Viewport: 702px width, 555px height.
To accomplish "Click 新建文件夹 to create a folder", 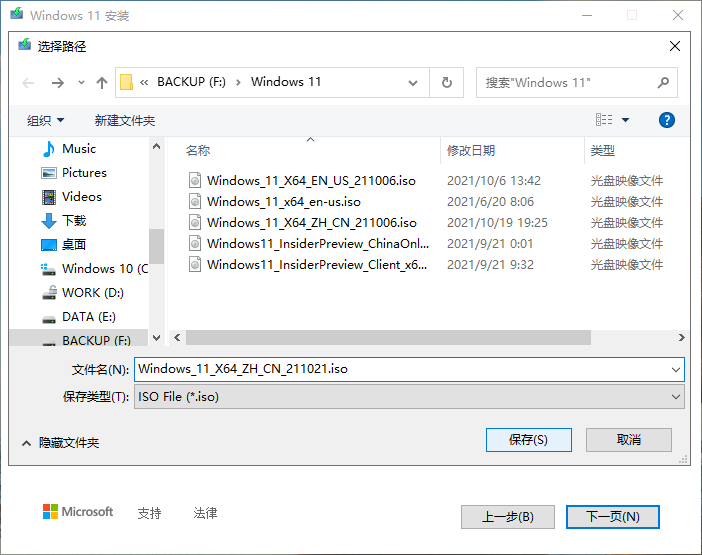I will pyautogui.click(x=125, y=120).
